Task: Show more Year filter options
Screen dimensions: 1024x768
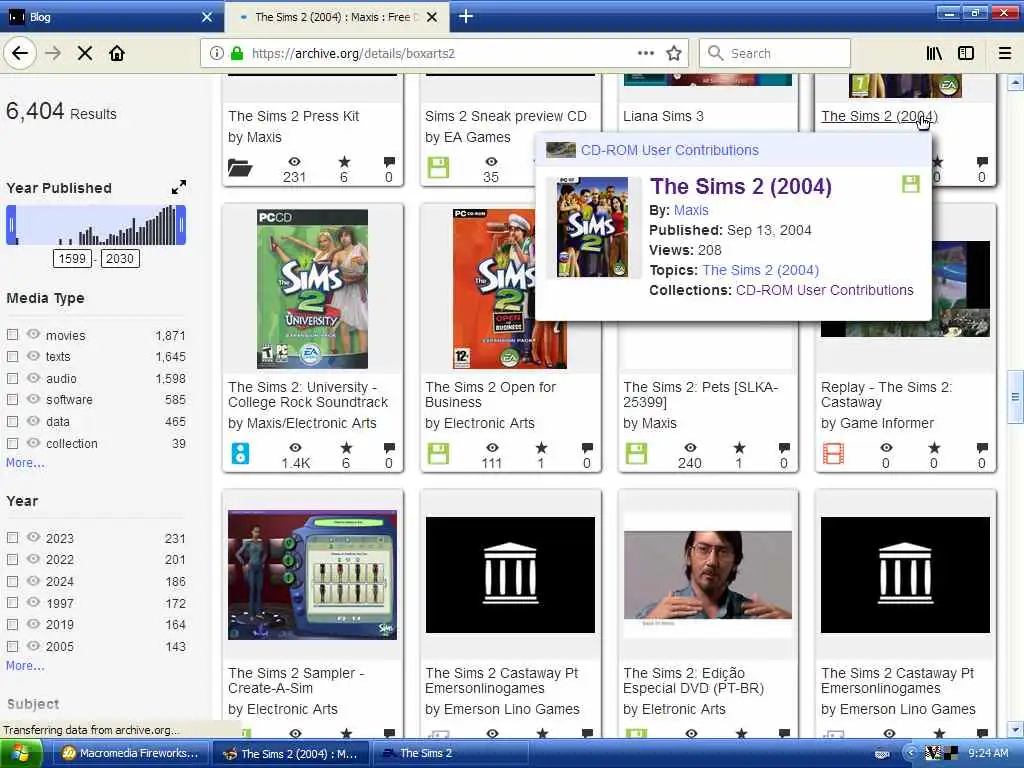Action: [x=25, y=666]
